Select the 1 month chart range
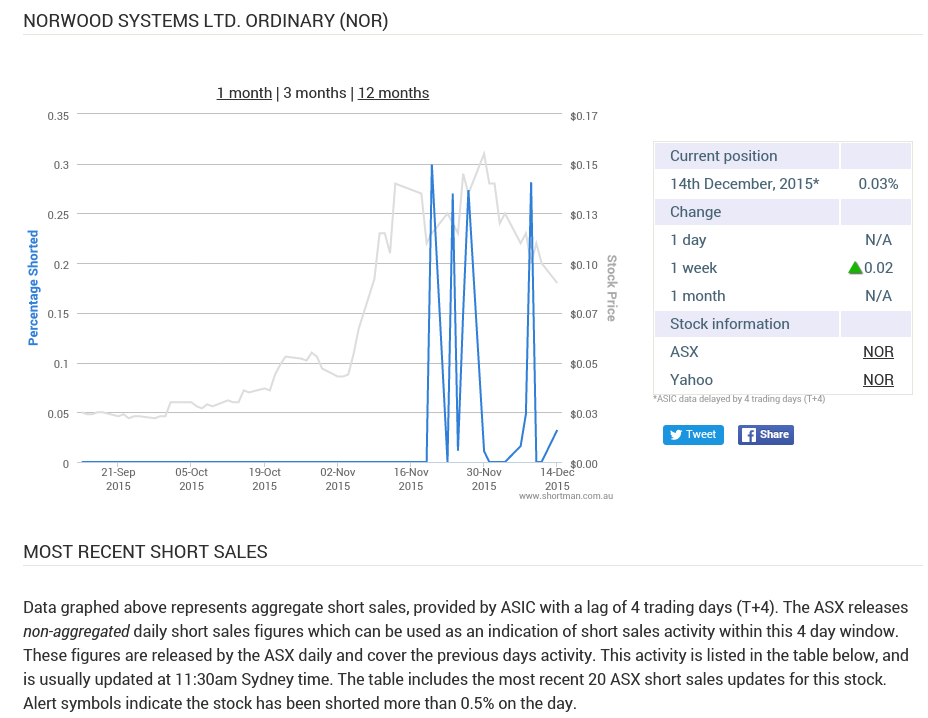Viewport: 928px width, 718px height. tap(244, 93)
